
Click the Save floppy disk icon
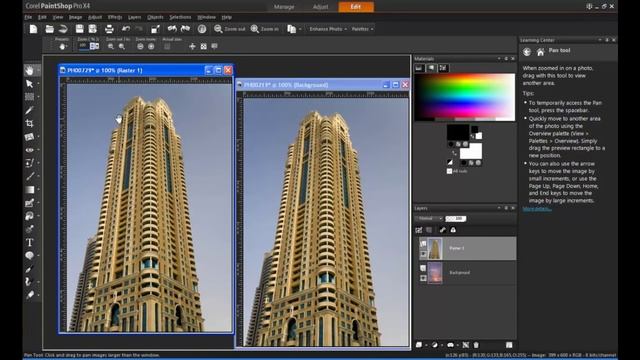[x=79, y=29]
